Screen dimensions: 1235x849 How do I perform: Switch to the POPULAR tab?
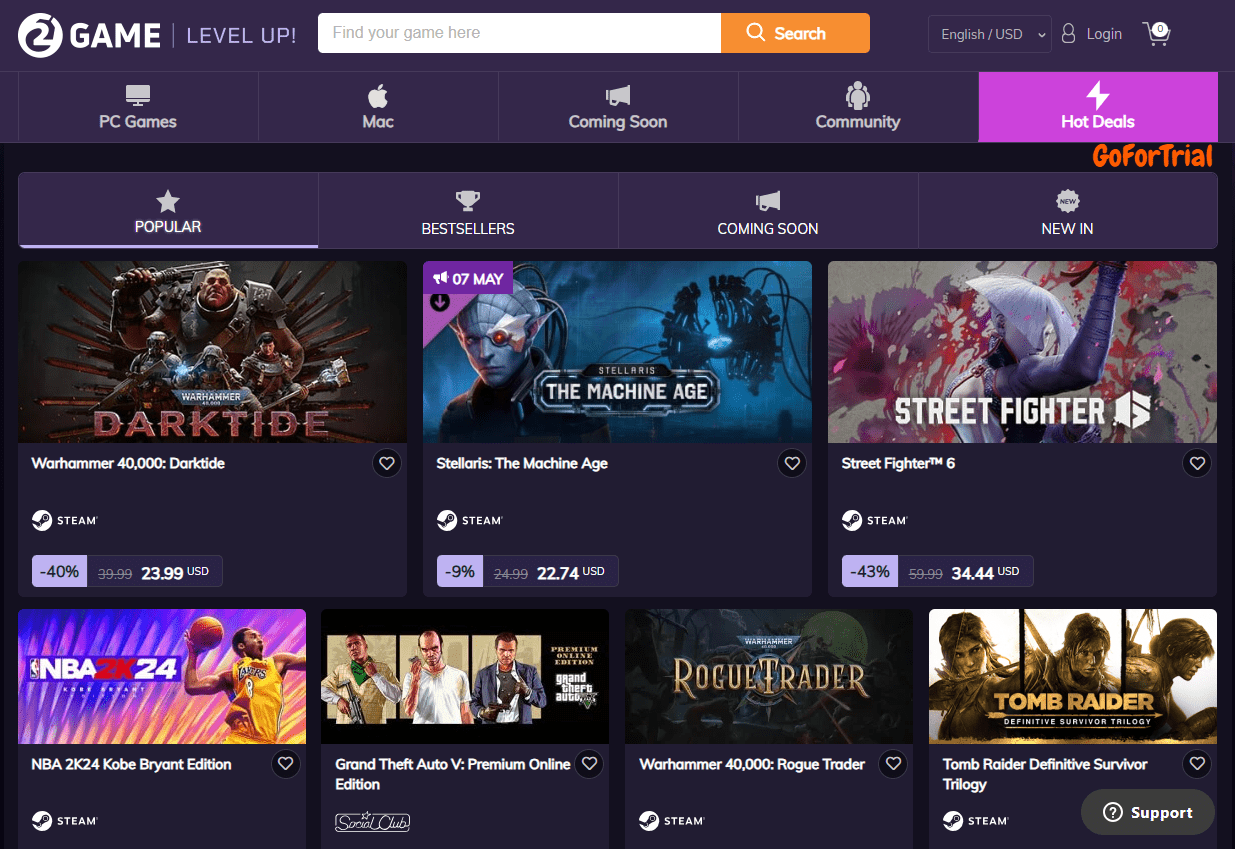coord(168,210)
